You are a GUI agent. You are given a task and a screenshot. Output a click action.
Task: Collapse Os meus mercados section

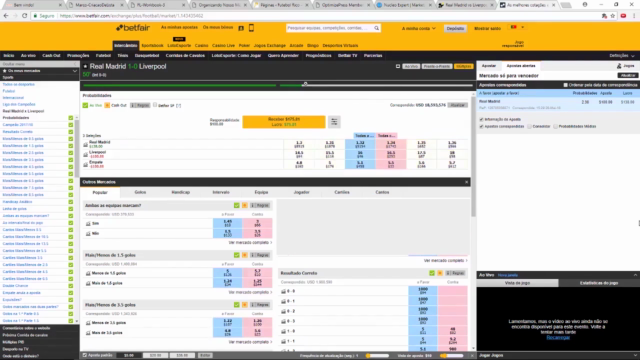pyautogui.click(x=75, y=71)
